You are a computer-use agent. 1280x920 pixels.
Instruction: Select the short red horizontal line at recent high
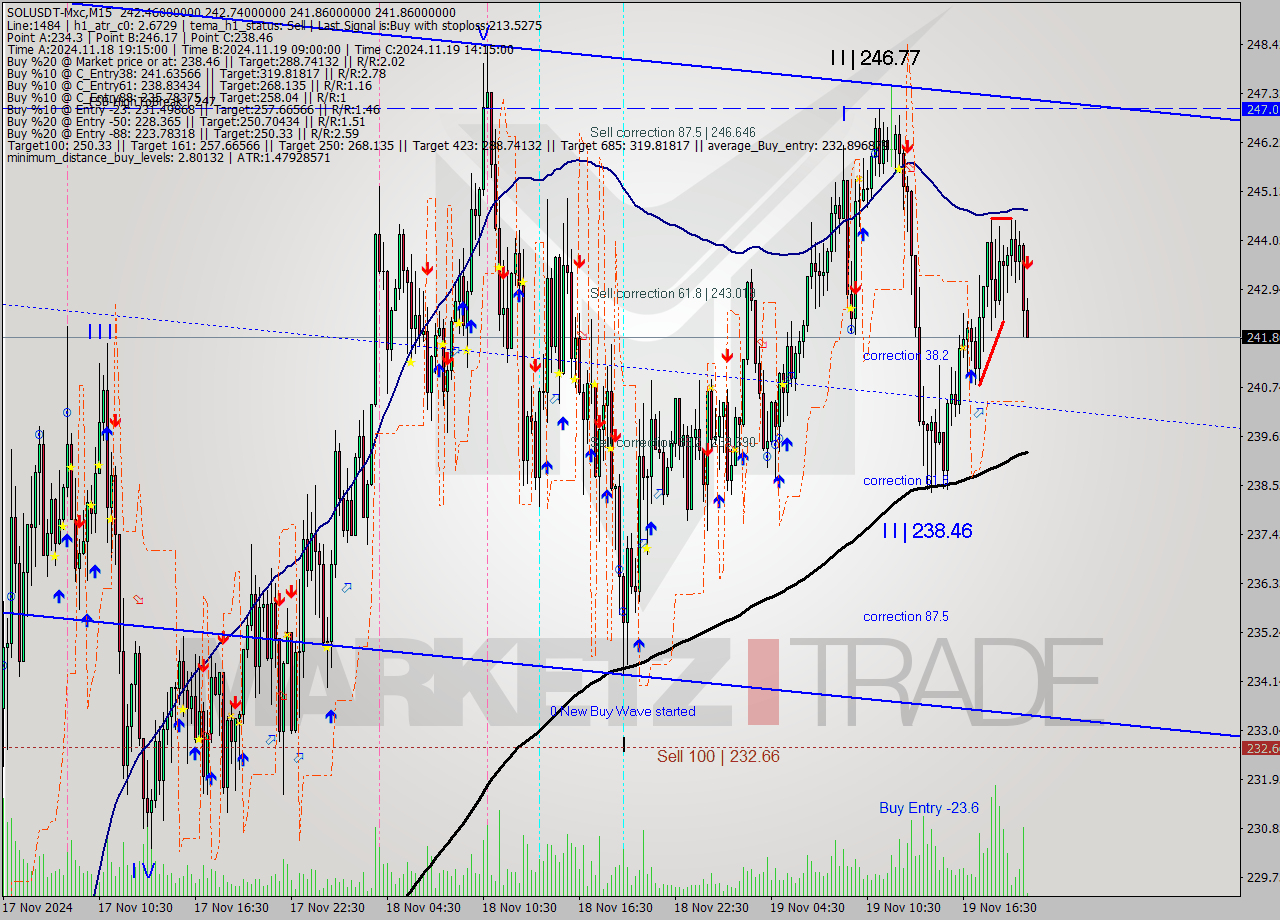1002,218
